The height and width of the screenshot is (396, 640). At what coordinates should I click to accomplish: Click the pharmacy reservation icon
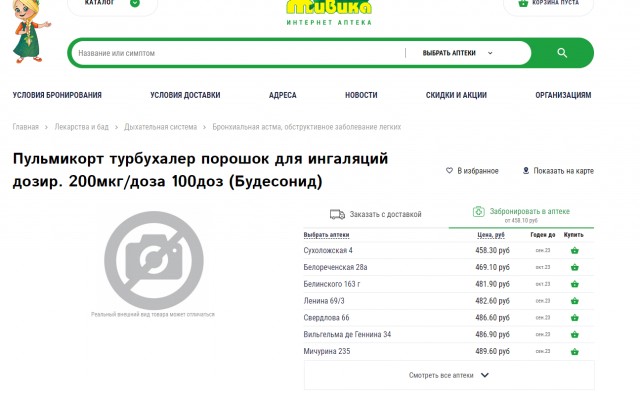point(478,211)
